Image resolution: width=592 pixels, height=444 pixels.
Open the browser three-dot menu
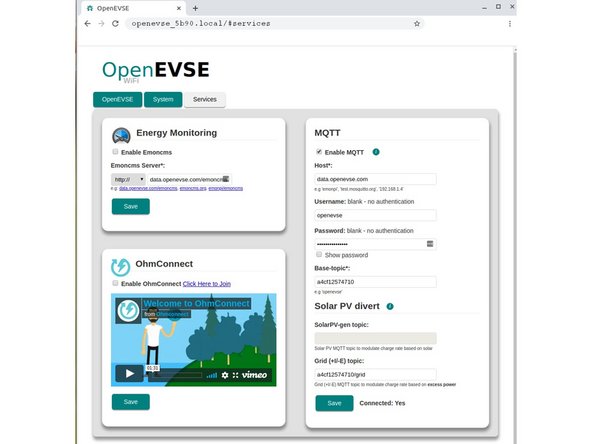pos(510,23)
